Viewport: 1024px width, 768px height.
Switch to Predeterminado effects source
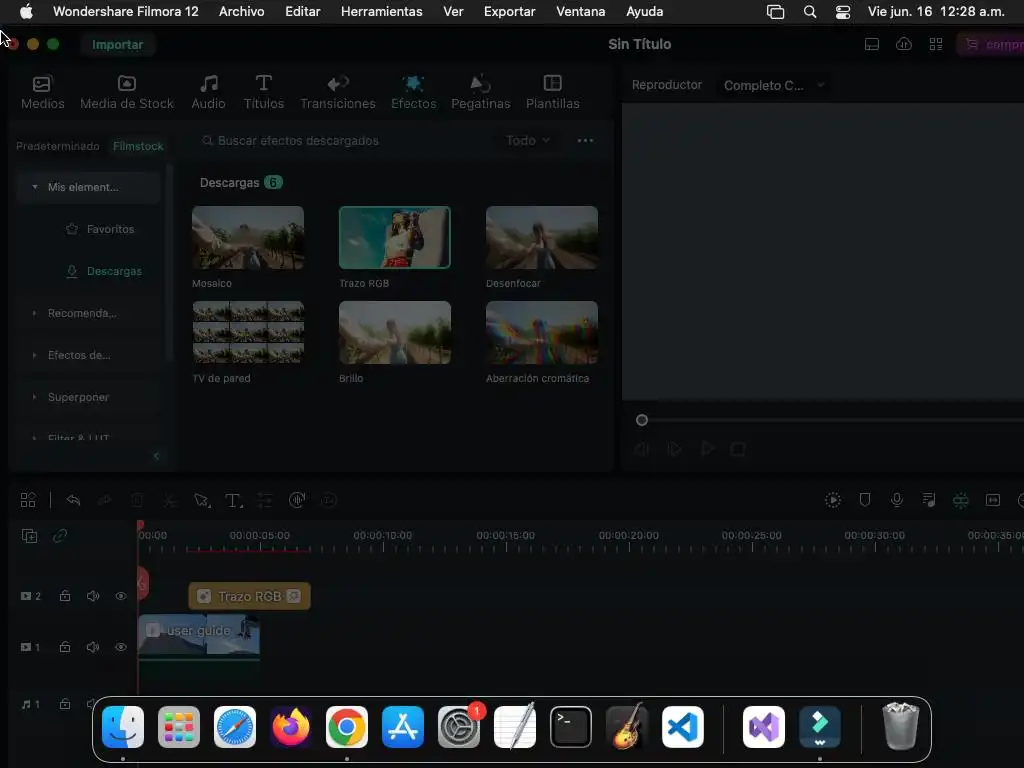[x=57, y=146]
